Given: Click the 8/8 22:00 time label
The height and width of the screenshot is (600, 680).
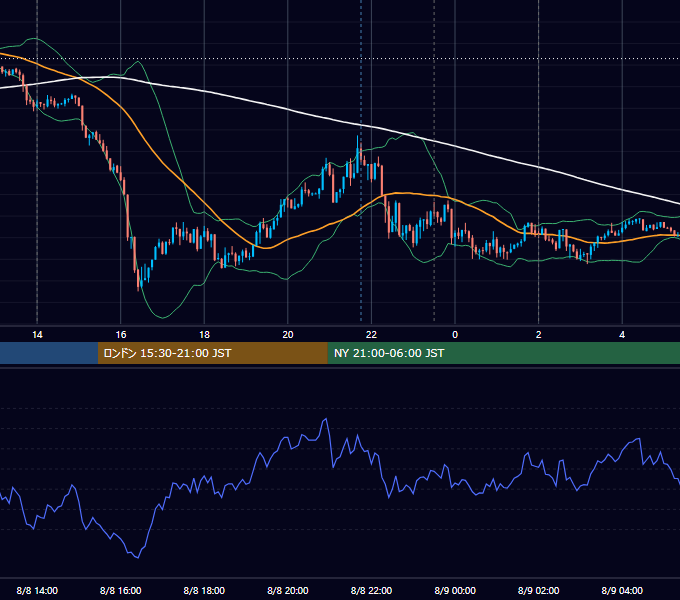Looking at the screenshot, I should click(371, 590).
